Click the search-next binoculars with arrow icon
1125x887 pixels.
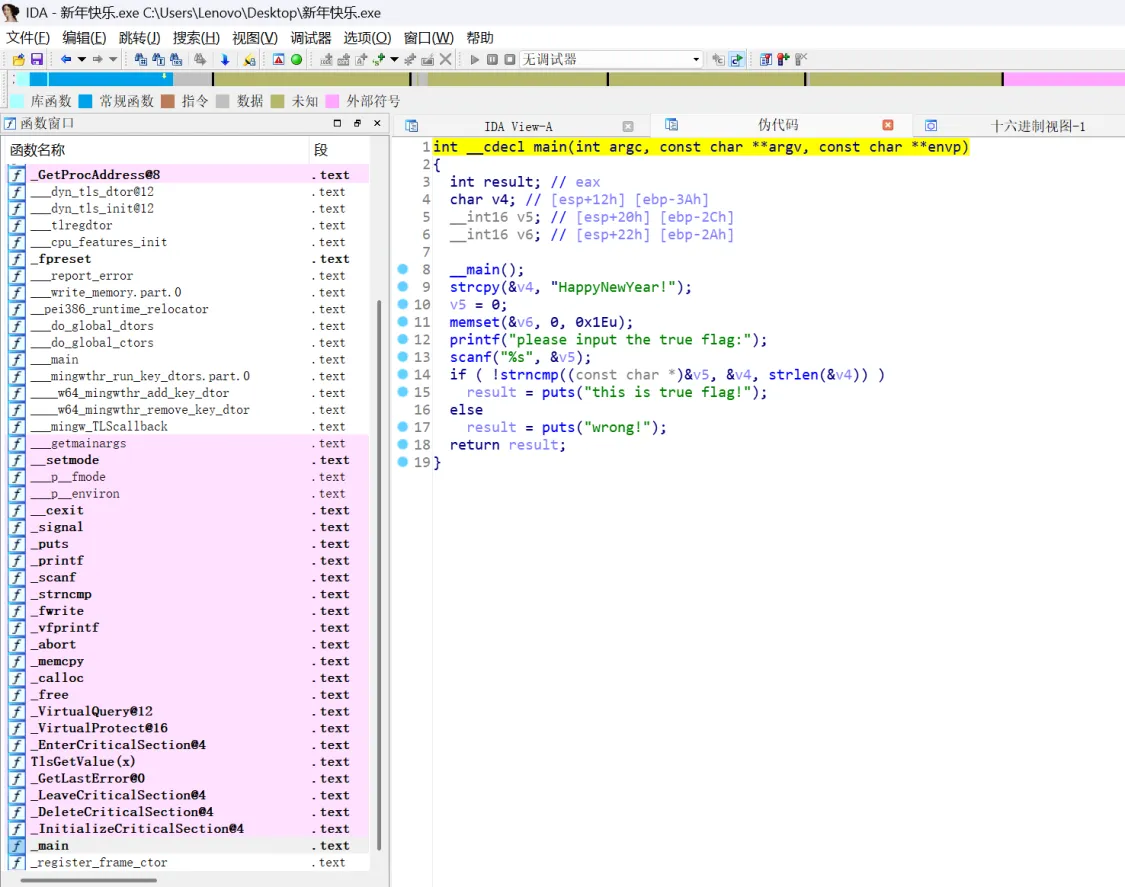(x=200, y=60)
